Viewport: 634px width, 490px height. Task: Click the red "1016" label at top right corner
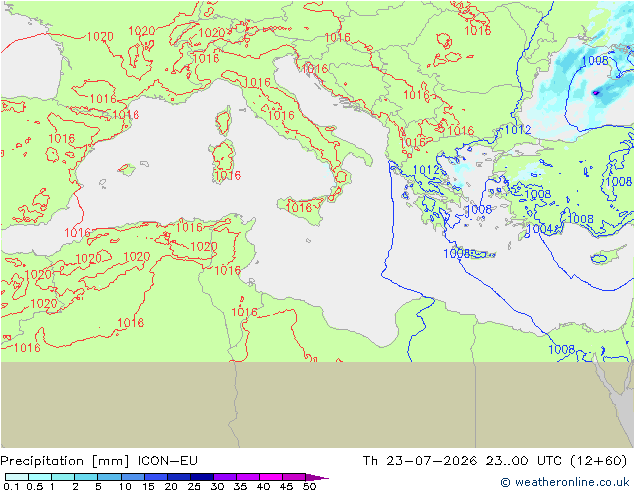(x=478, y=30)
